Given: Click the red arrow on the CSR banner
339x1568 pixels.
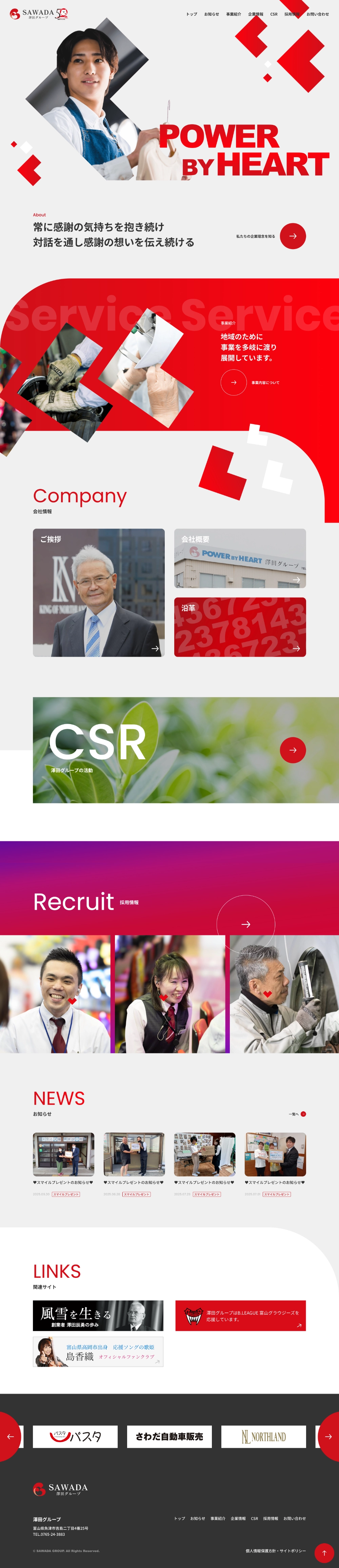Looking at the screenshot, I should tap(293, 750).
